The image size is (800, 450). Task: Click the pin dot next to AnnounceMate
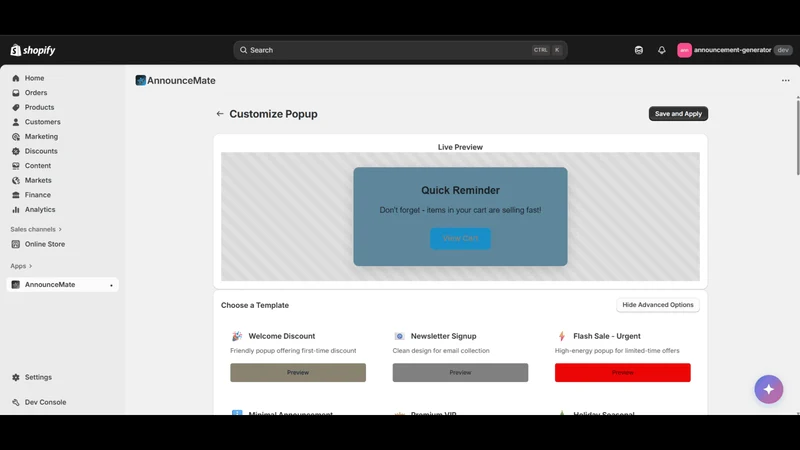coord(111,285)
